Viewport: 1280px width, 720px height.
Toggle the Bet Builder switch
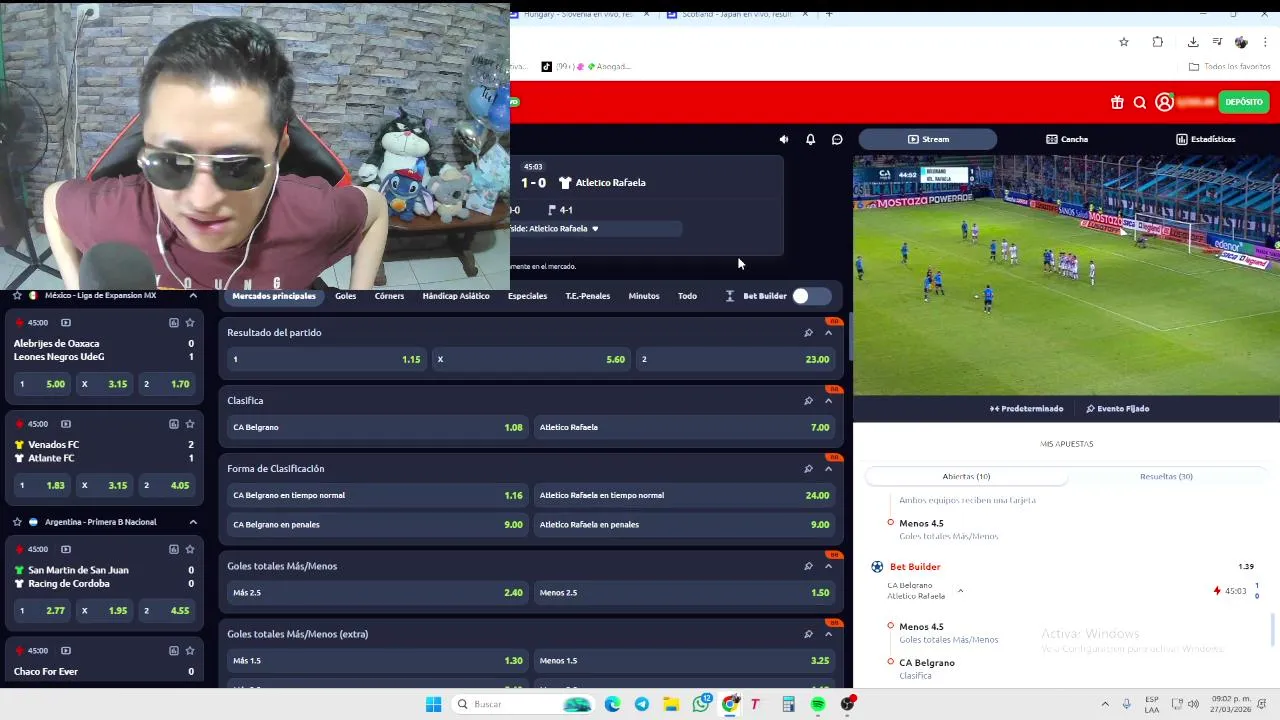(x=811, y=296)
